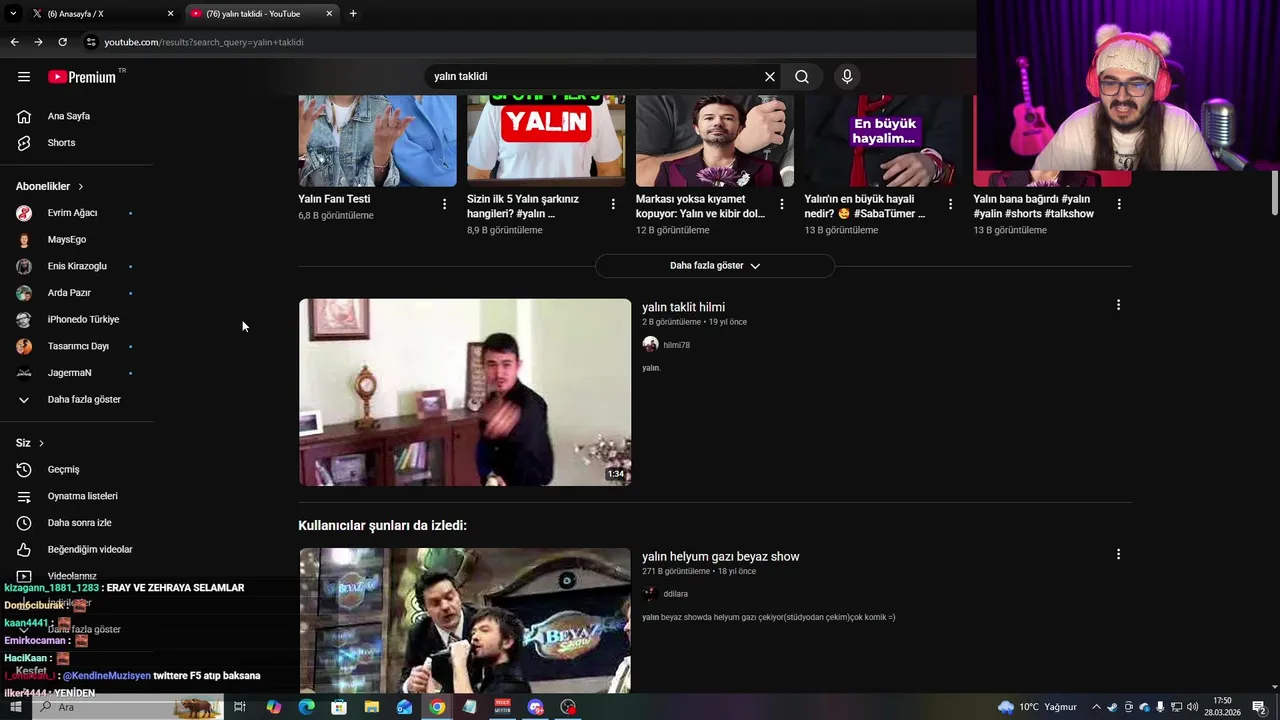
Task: Open the Siz section header
Action: (x=30, y=443)
